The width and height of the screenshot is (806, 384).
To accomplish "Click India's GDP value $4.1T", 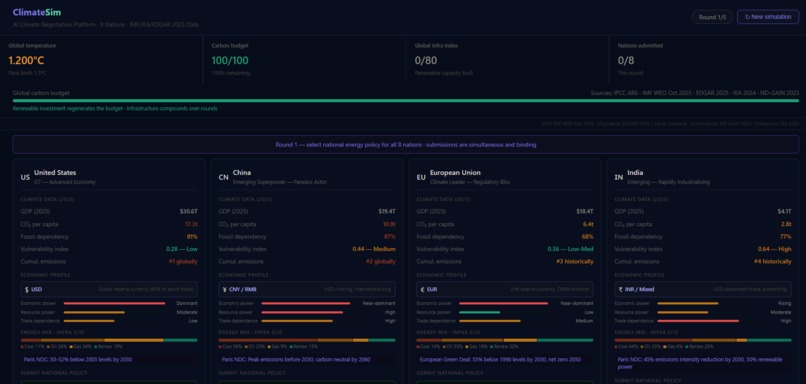I will 784,211.
